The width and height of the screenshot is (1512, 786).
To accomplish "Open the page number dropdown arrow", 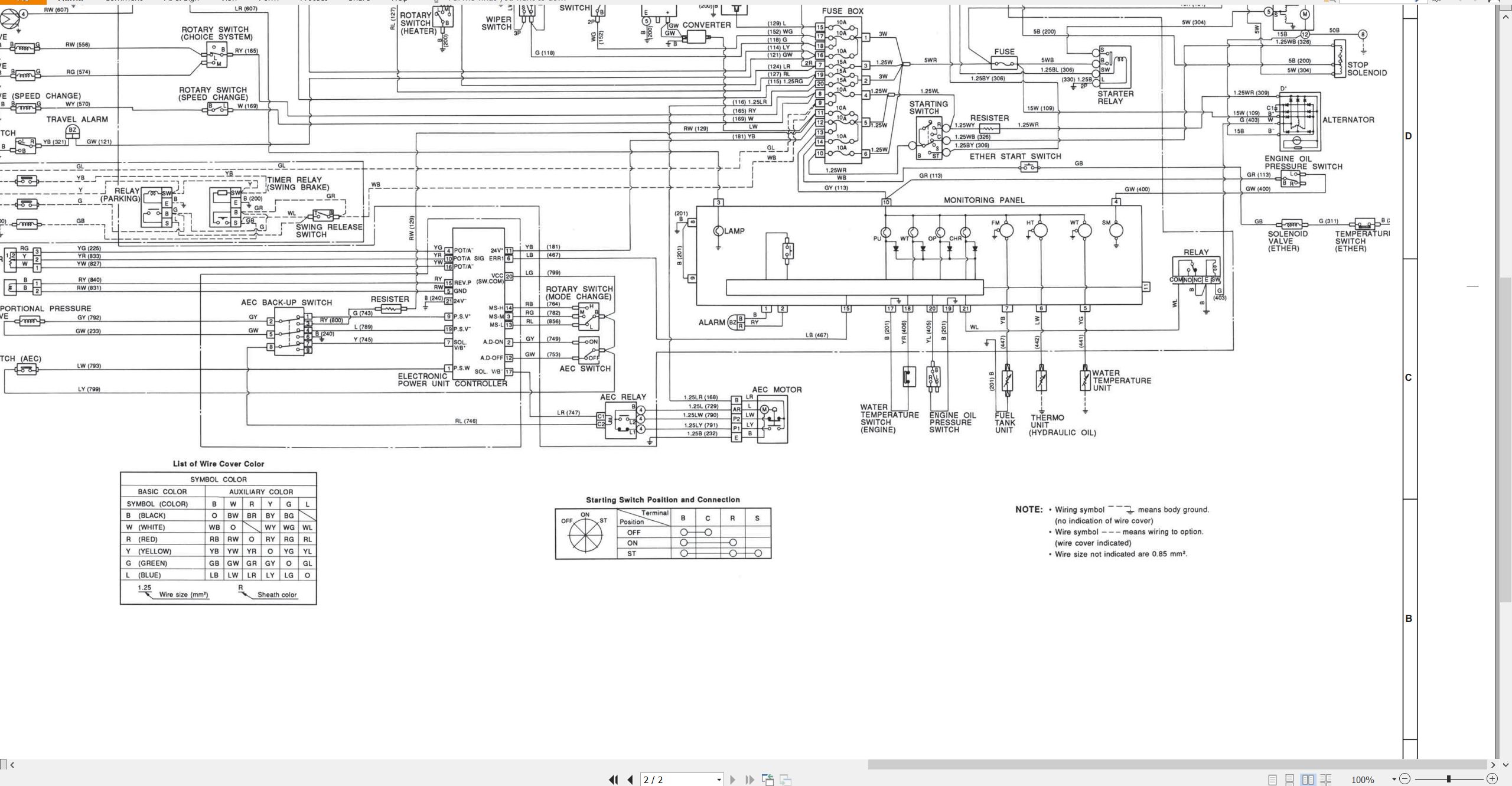I will (x=719, y=780).
